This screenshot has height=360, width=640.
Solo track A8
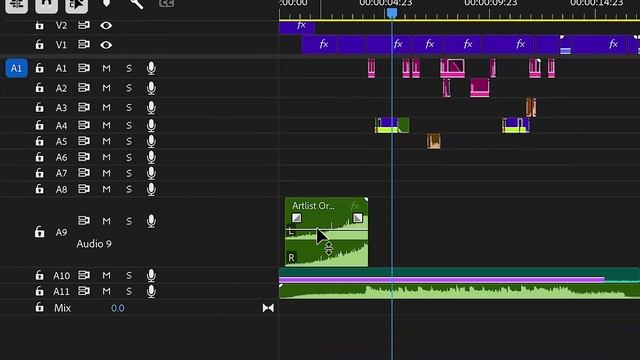tap(129, 189)
